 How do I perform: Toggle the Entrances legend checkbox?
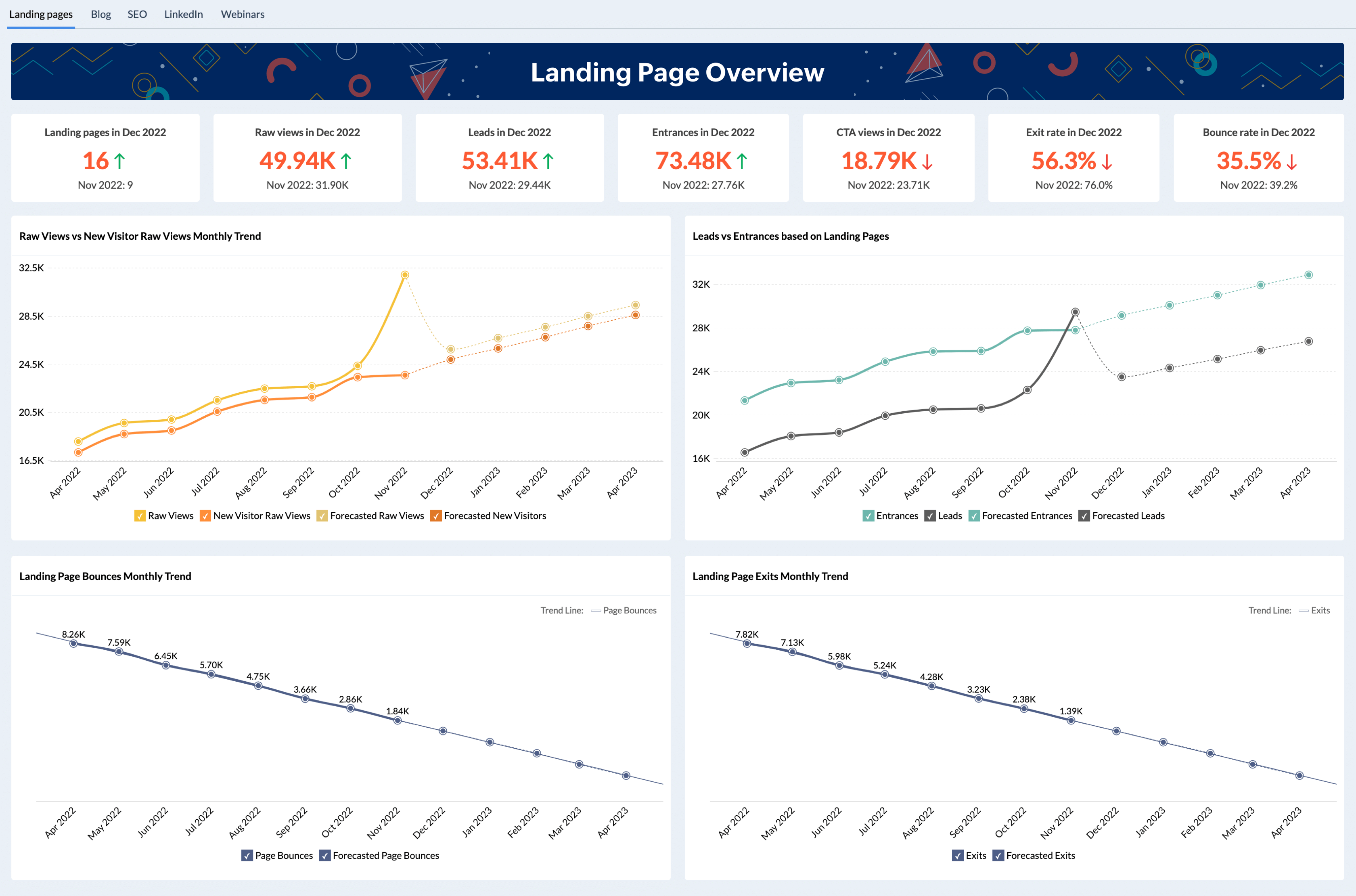pos(868,516)
